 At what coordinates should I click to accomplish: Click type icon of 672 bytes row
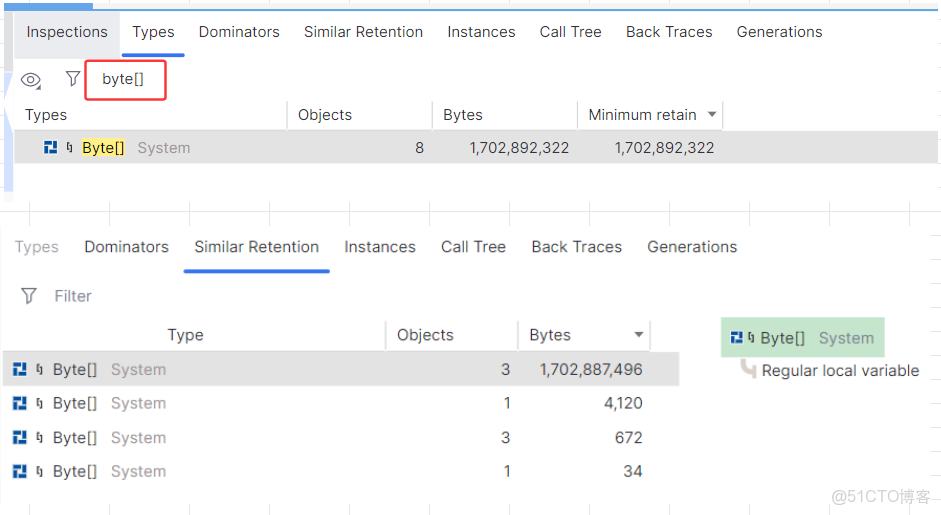tap(20, 438)
